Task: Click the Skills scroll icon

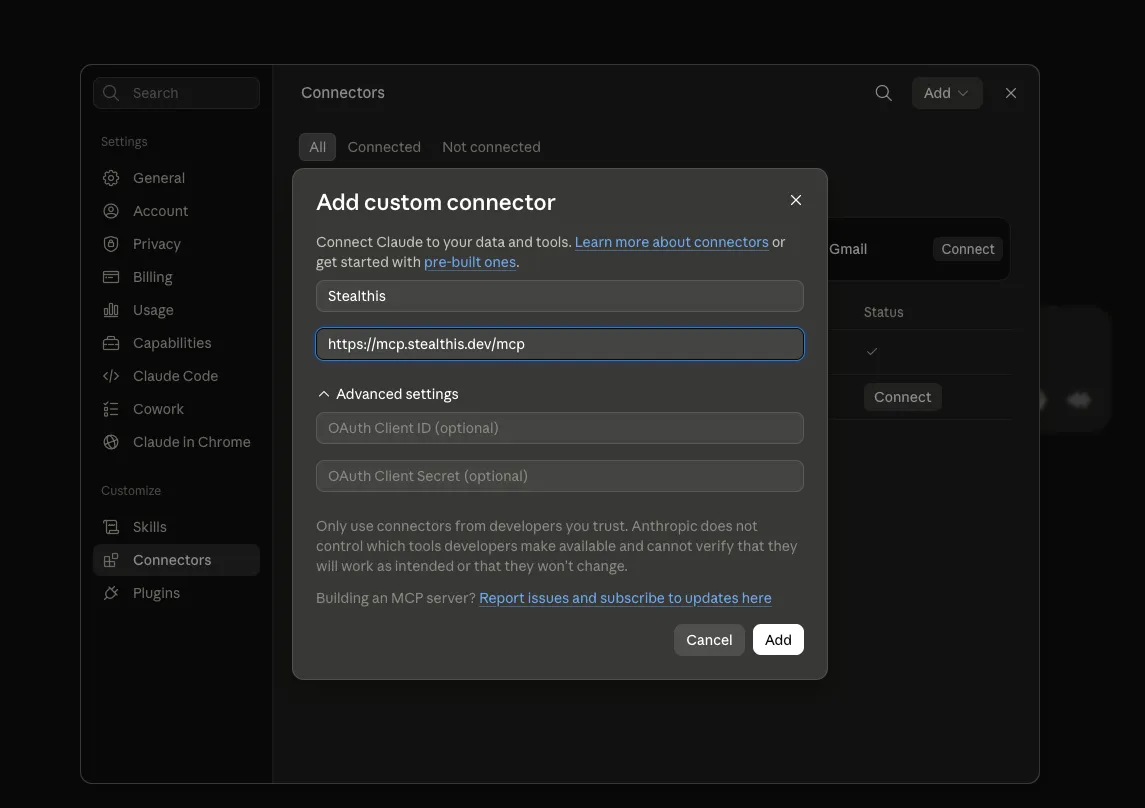Action: [111, 527]
